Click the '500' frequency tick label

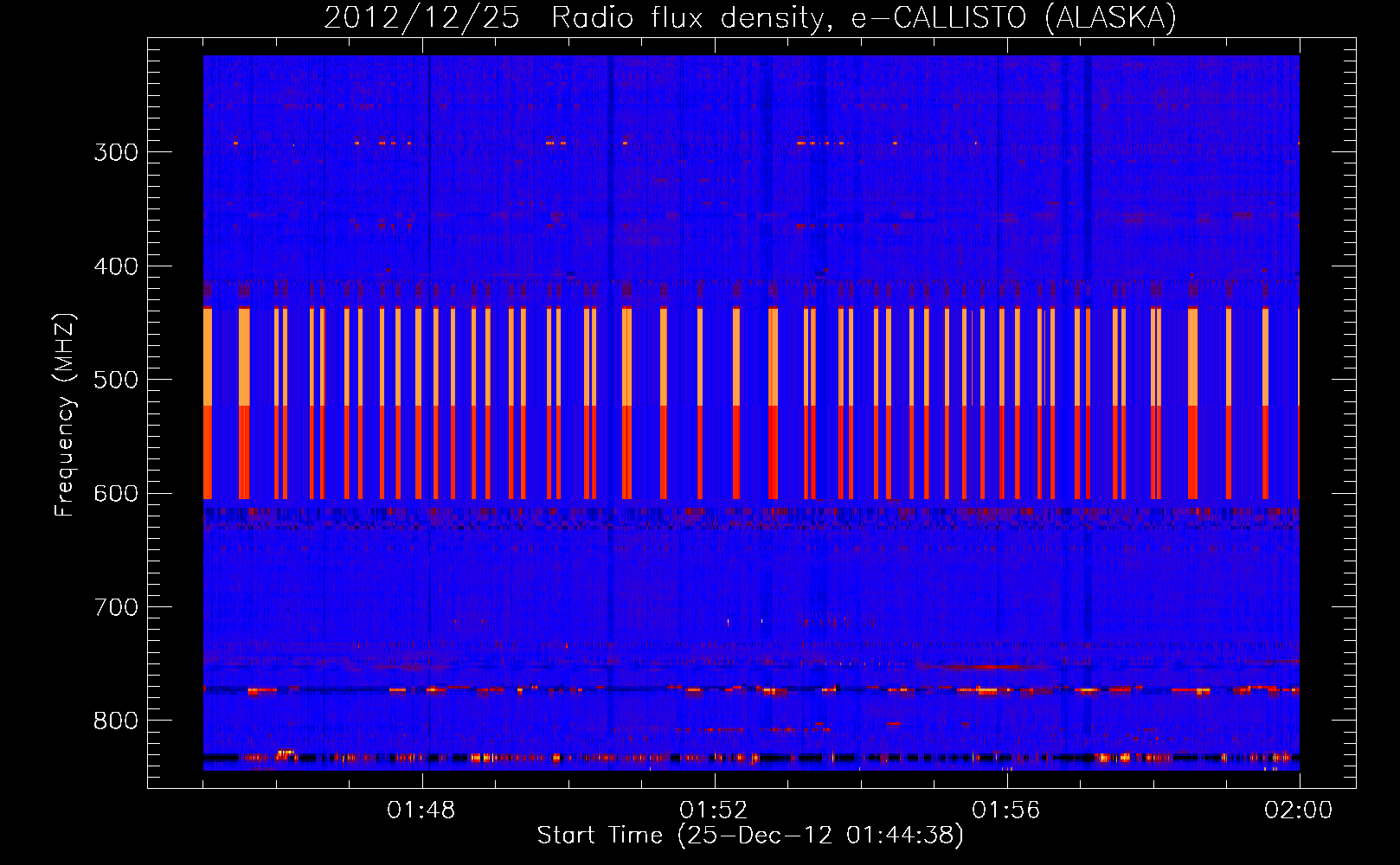116,380
